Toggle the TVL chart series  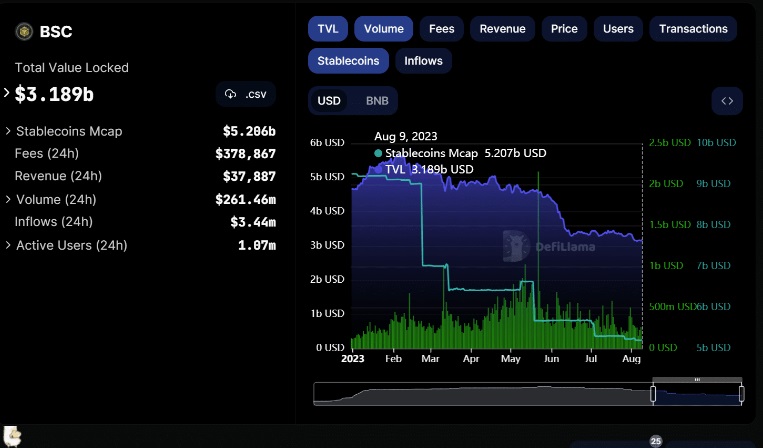coord(328,29)
